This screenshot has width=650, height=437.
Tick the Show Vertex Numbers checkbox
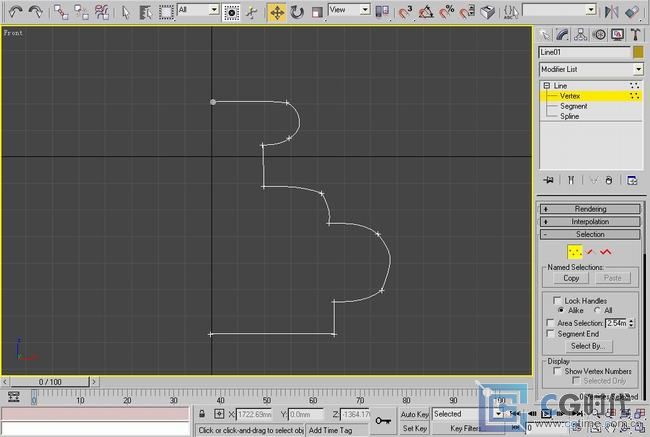coord(557,371)
